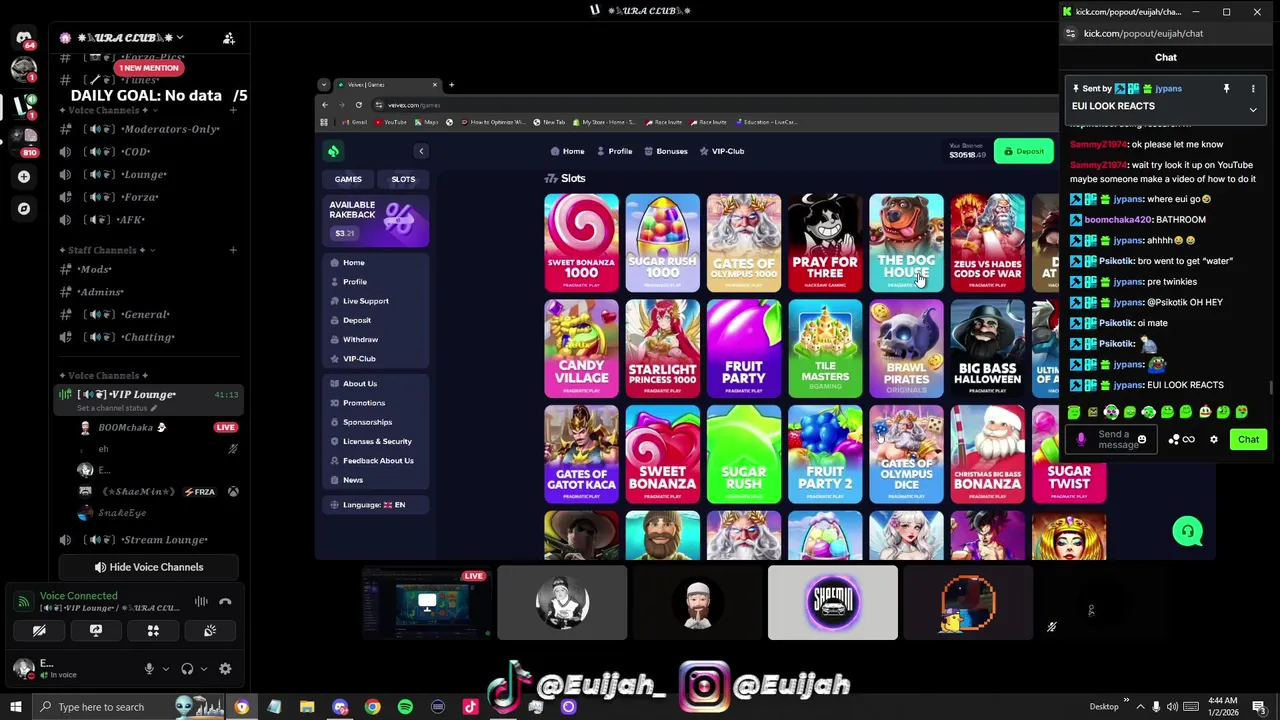Image resolution: width=1280 pixels, height=720 pixels.
Task: Click the Windows Start button
Action: [x=16, y=707]
